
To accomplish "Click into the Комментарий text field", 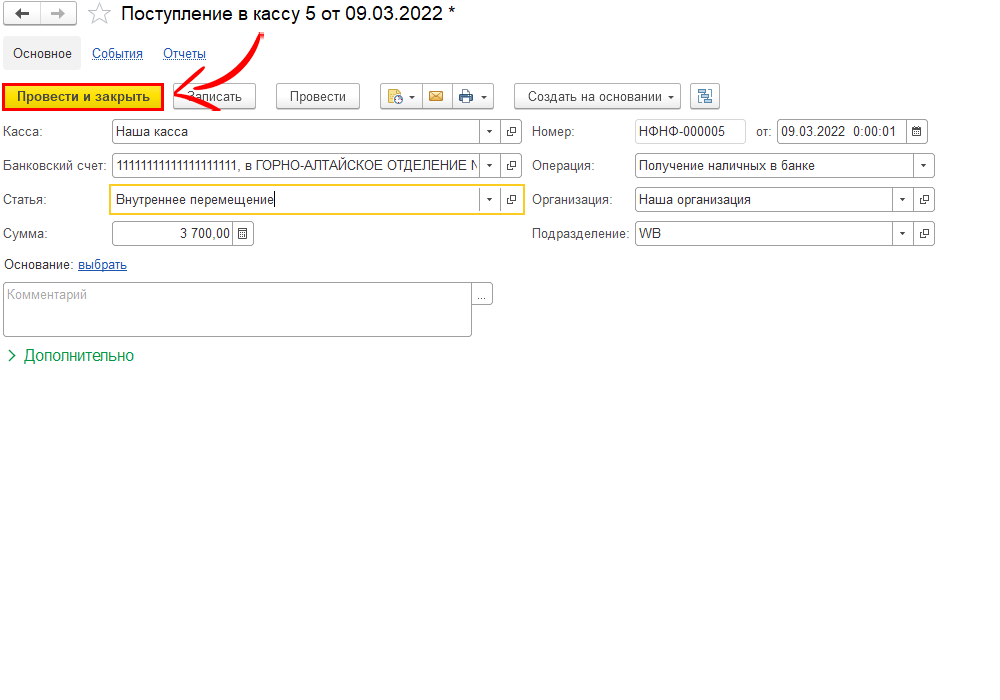I will (237, 309).
